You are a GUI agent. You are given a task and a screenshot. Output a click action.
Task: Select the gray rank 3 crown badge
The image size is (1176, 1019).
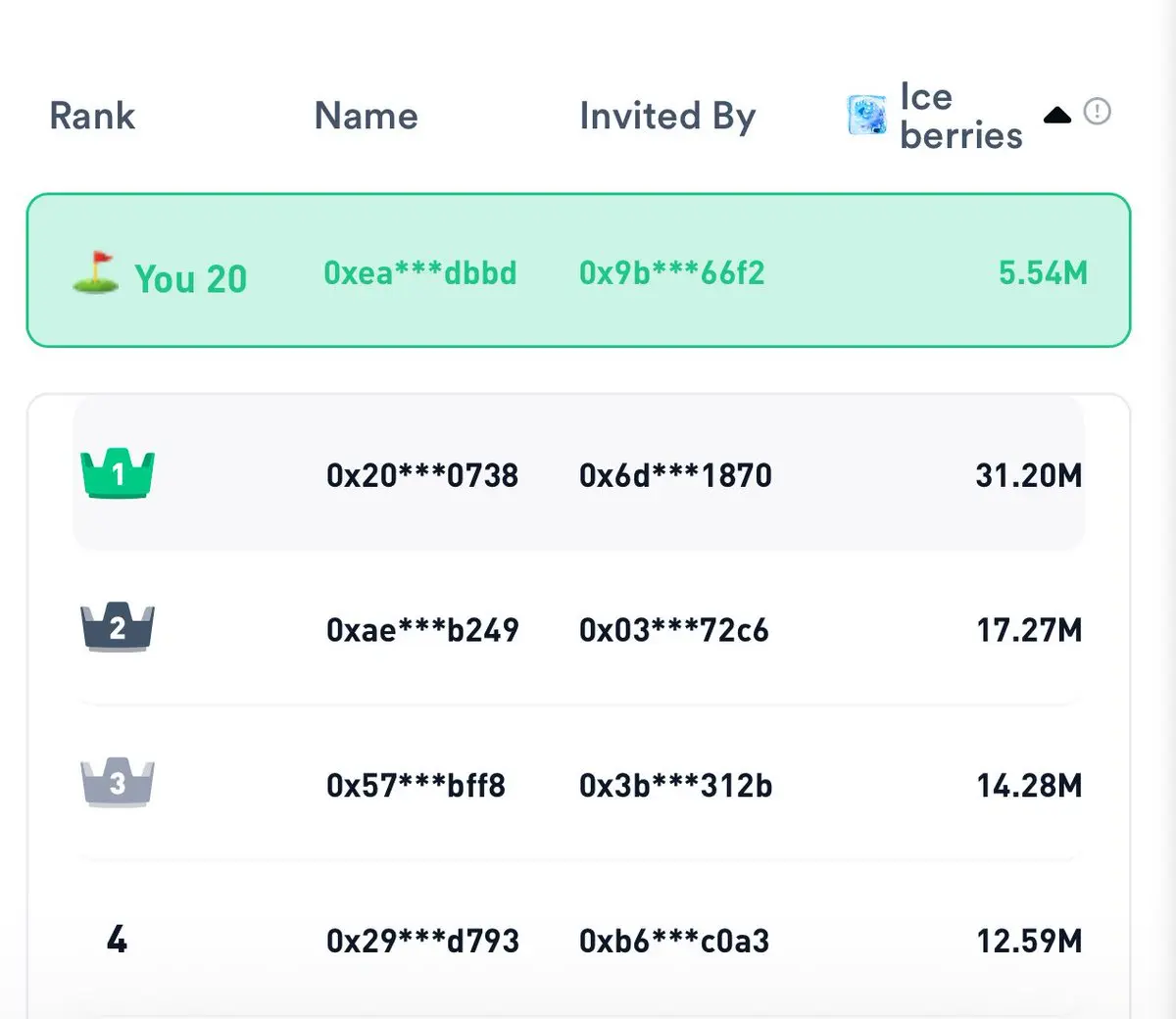point(118,783)
